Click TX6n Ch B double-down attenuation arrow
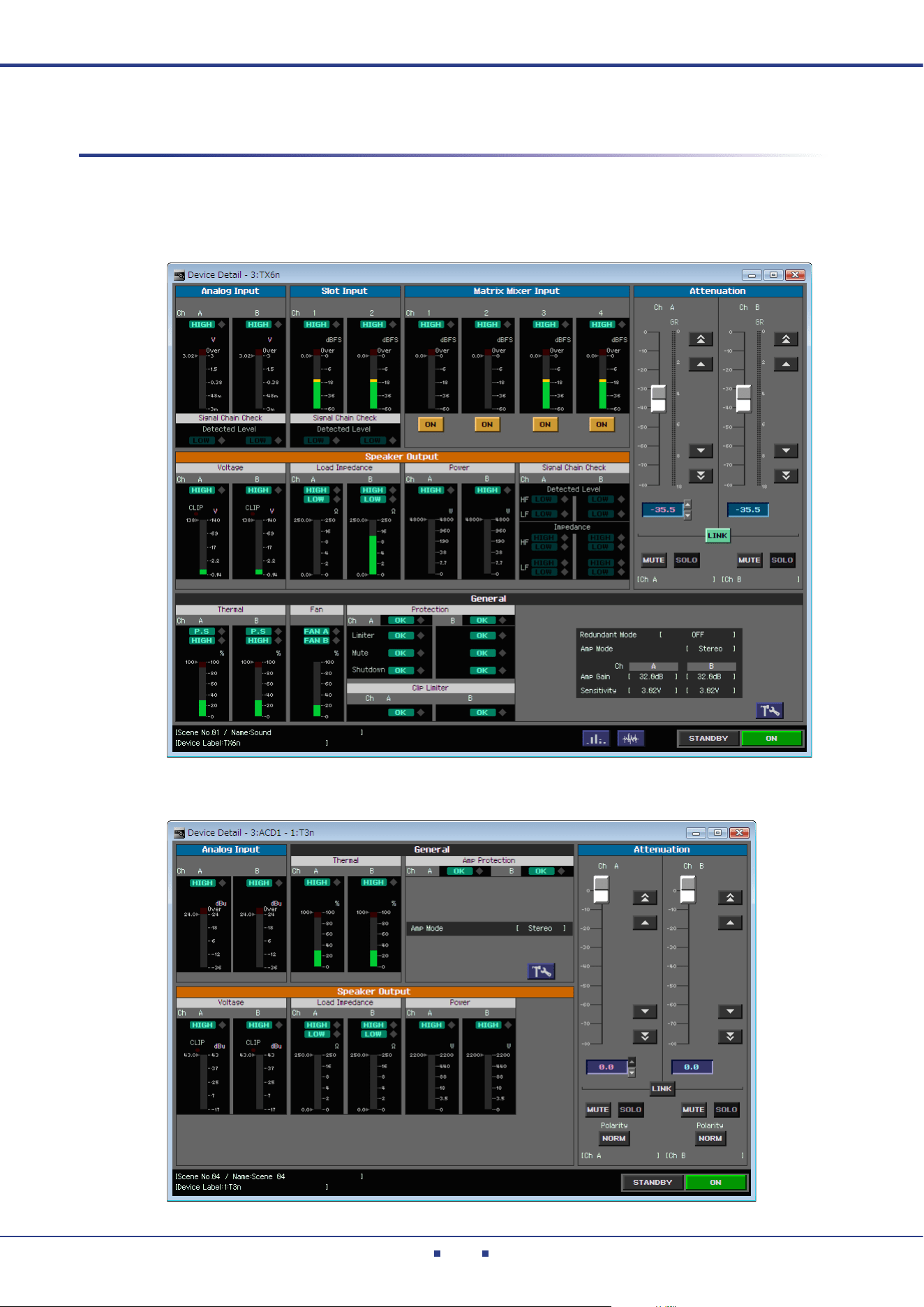The image size is (924, 1307). (x=786, y=475)
